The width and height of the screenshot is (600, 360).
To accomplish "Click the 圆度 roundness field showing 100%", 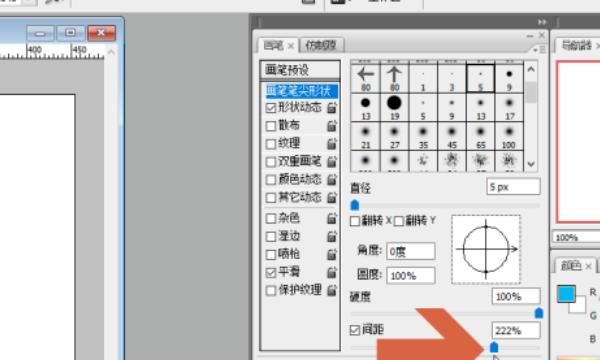I will pos(411,275).
